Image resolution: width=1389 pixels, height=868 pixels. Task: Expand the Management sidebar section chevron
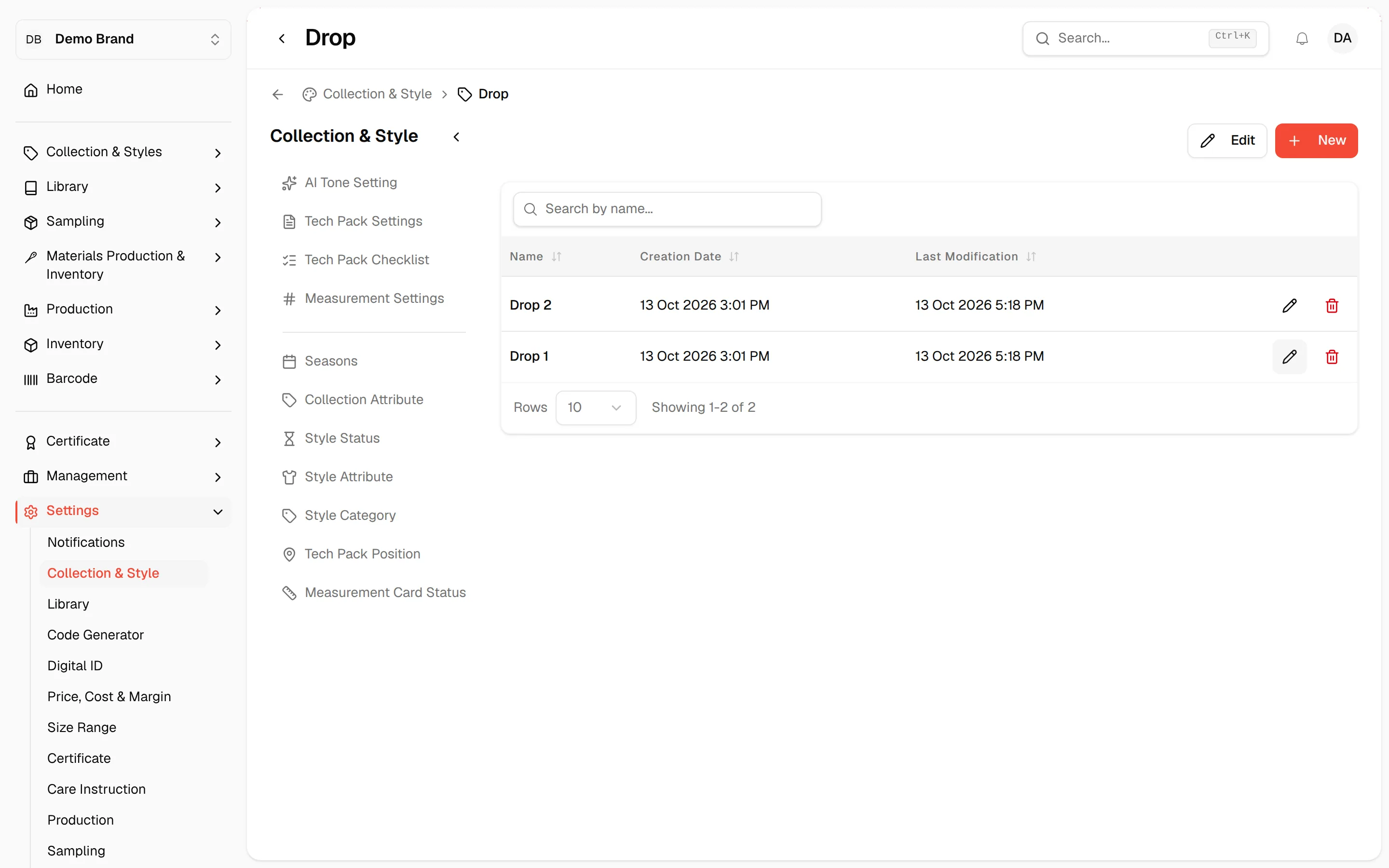218,476
